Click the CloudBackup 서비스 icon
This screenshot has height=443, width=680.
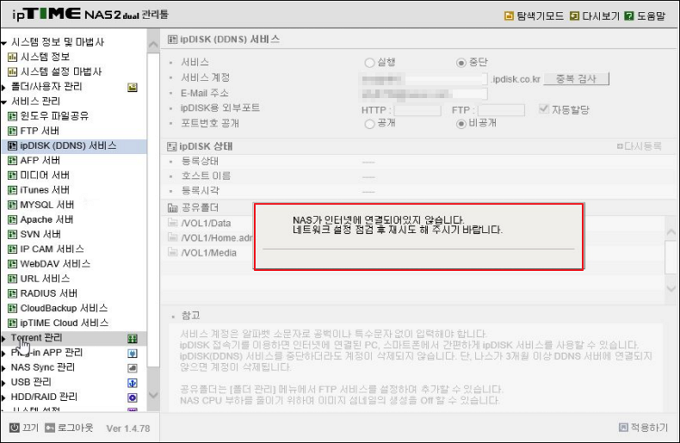coord(13,308)
